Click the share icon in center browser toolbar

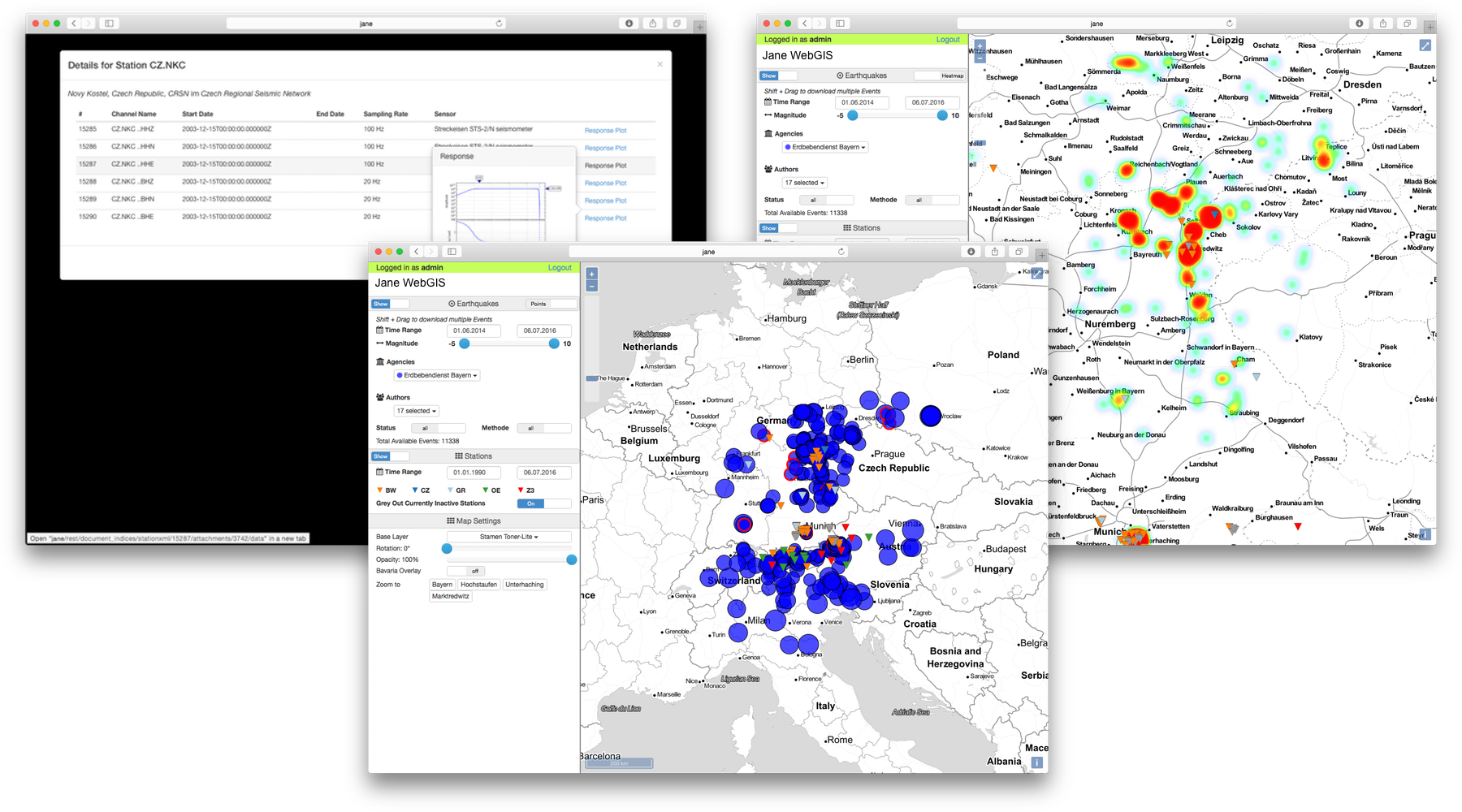click(x=995, y=252)
